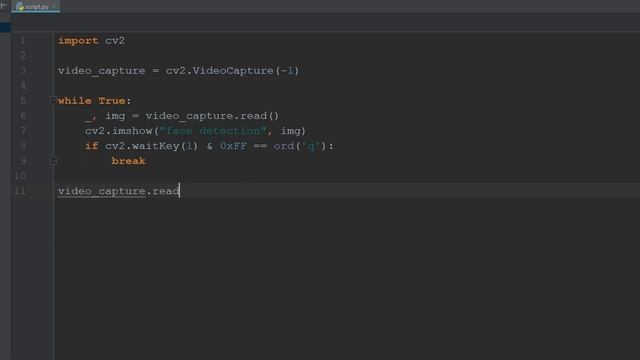This screenshot has height=360, width=640.
Task: Click the 'q' string literal
Action: pyautogui.click(x=311, y=146)
